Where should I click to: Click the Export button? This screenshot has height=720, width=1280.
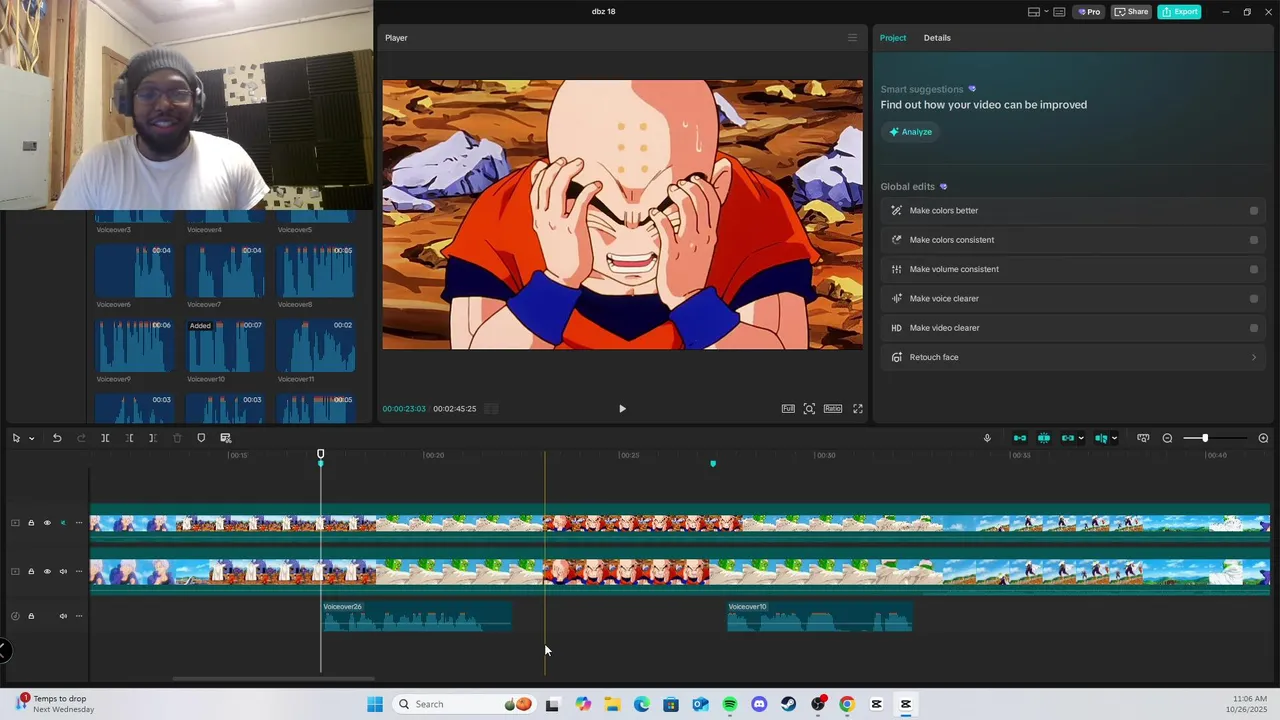pyautogui.click(x=1179, y=12)
